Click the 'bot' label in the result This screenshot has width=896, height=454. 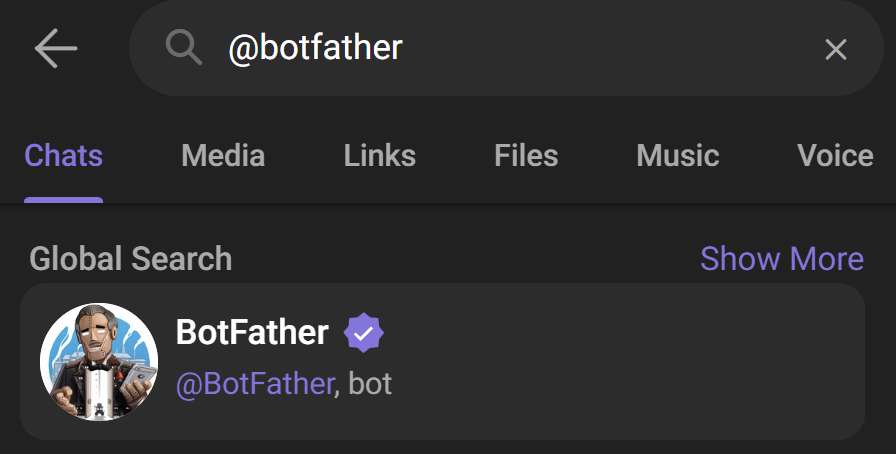pos(371,384)
